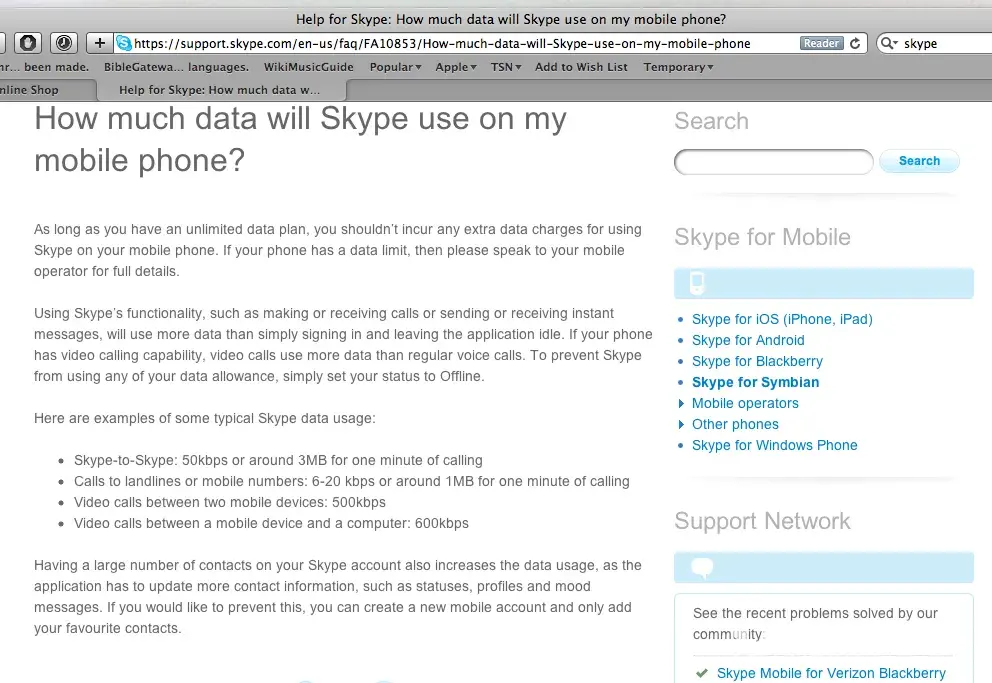The height and width of the screenshot is (683, 992).
Task: Click the speech bubble icon under Support Network
Action: [703, 568]
